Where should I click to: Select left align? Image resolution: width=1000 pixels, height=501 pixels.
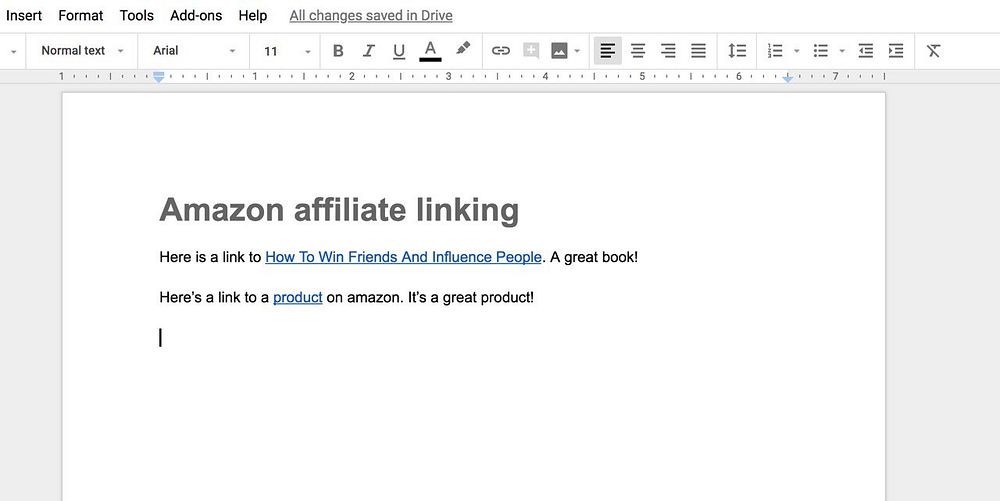coord(608,51)
